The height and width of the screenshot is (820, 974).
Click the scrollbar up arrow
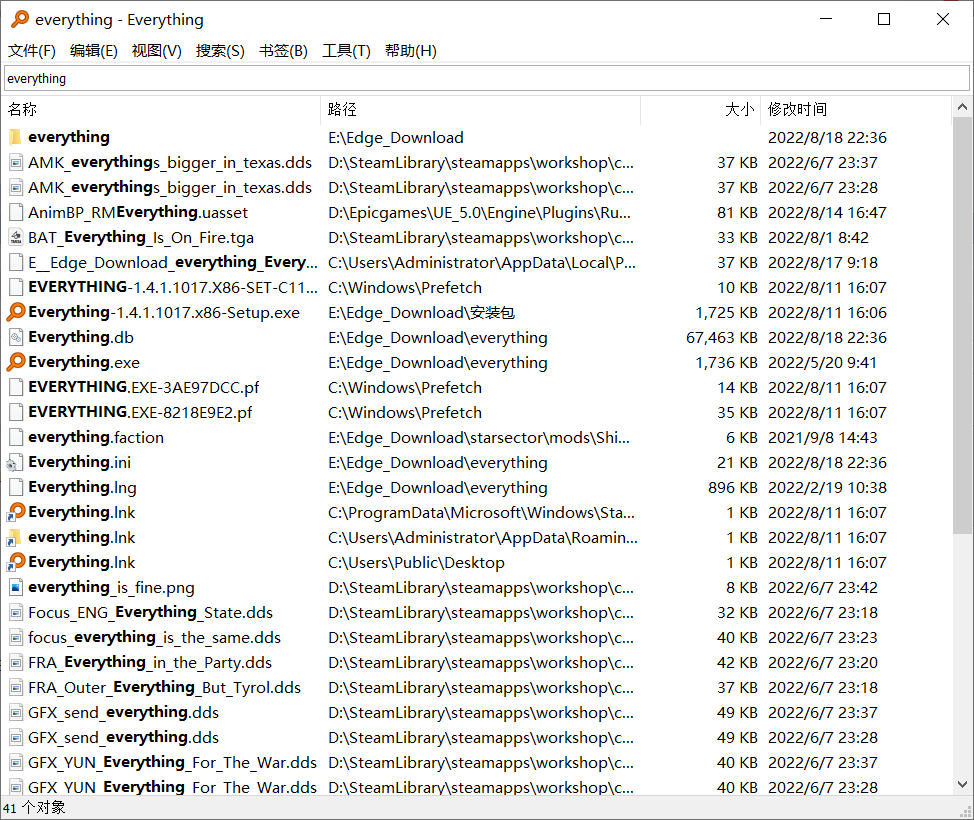point(962,107)
